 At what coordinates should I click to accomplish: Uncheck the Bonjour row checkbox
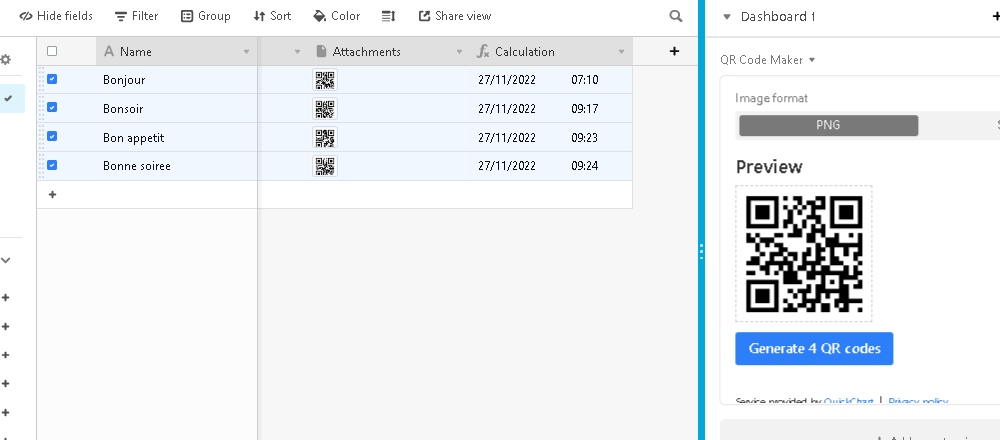52,79
